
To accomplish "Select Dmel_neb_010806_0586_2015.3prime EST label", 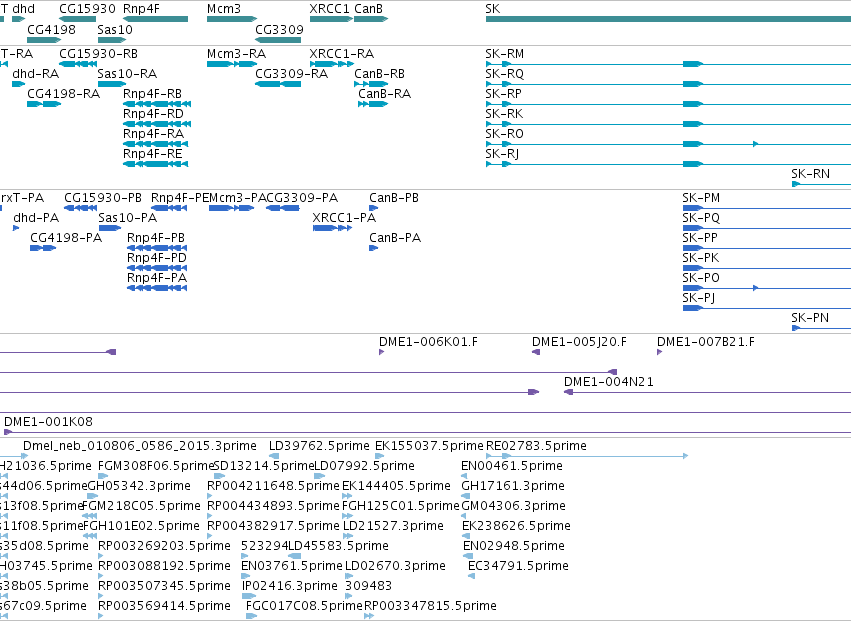I will point(140,446).
